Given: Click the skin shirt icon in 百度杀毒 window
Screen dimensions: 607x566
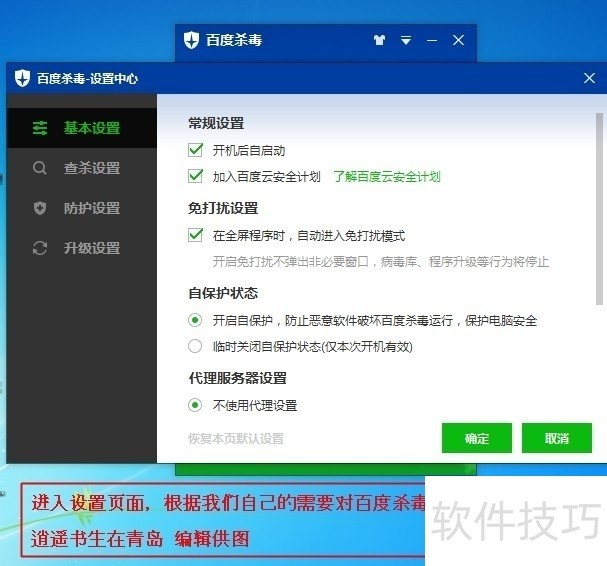Looking at the screenshot, I should [380, 40].
